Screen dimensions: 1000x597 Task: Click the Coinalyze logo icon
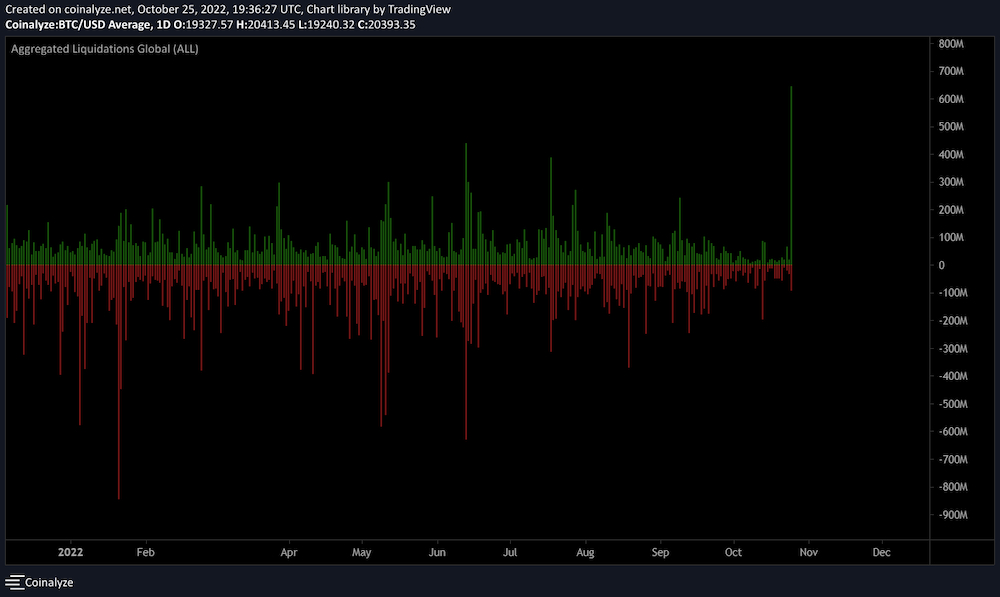pyautogui.click(x=13, y=582)
